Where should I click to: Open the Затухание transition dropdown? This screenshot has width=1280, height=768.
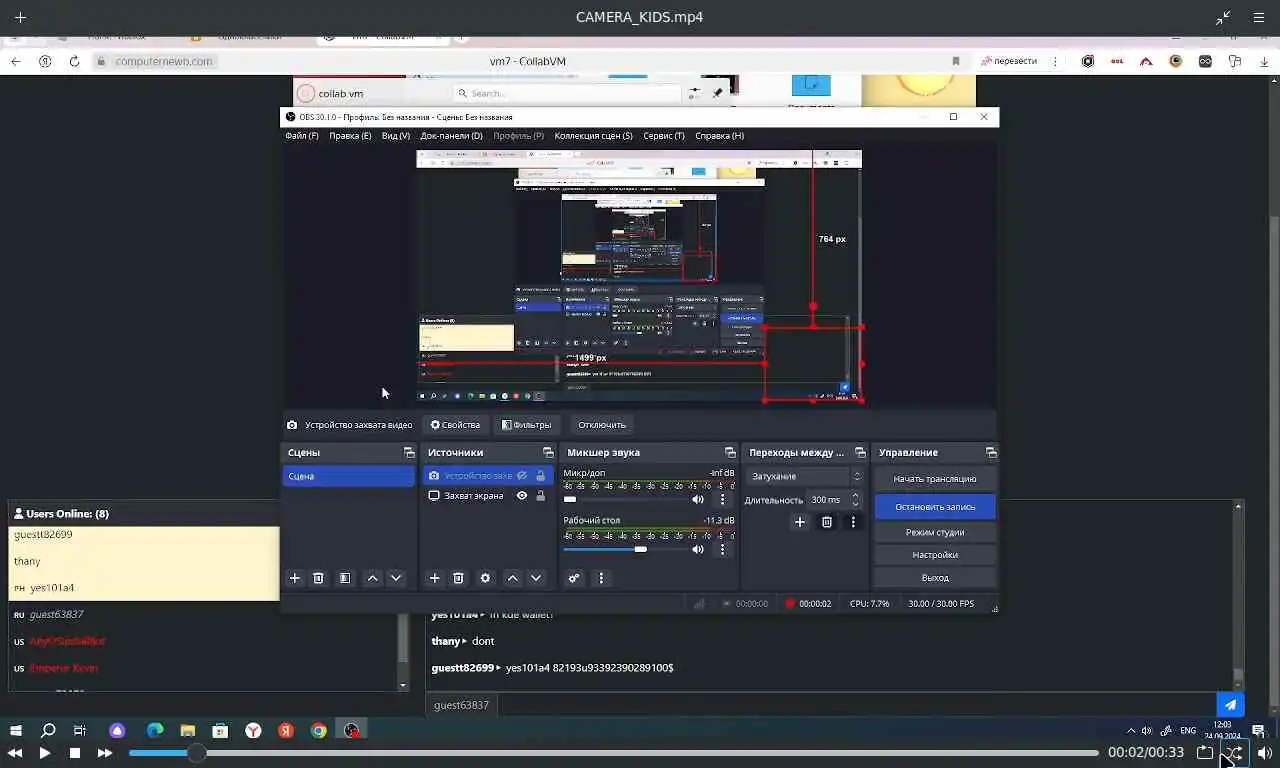click(x=806, y=477)
